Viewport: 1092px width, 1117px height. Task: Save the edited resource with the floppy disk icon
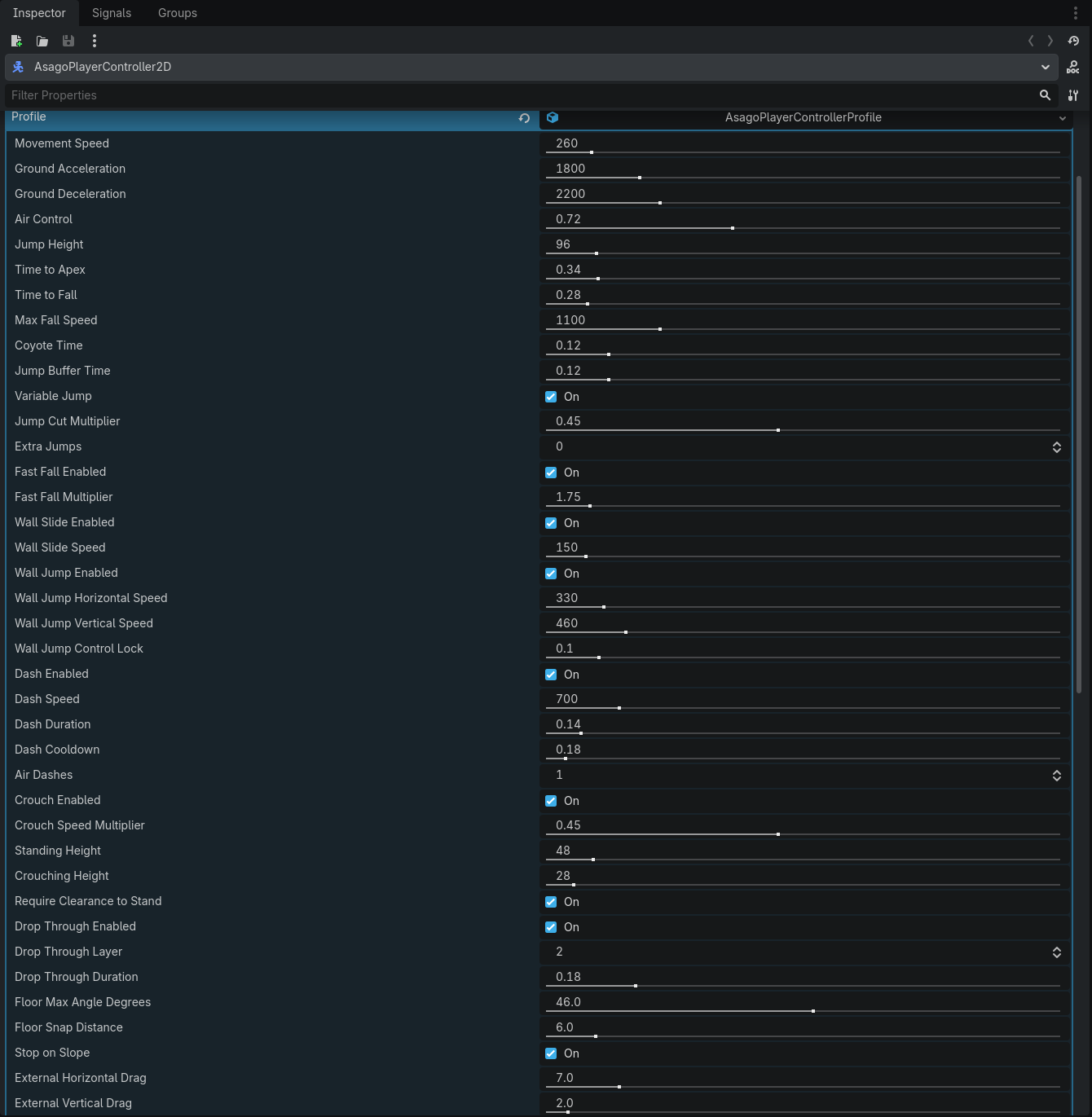point(68,41)
